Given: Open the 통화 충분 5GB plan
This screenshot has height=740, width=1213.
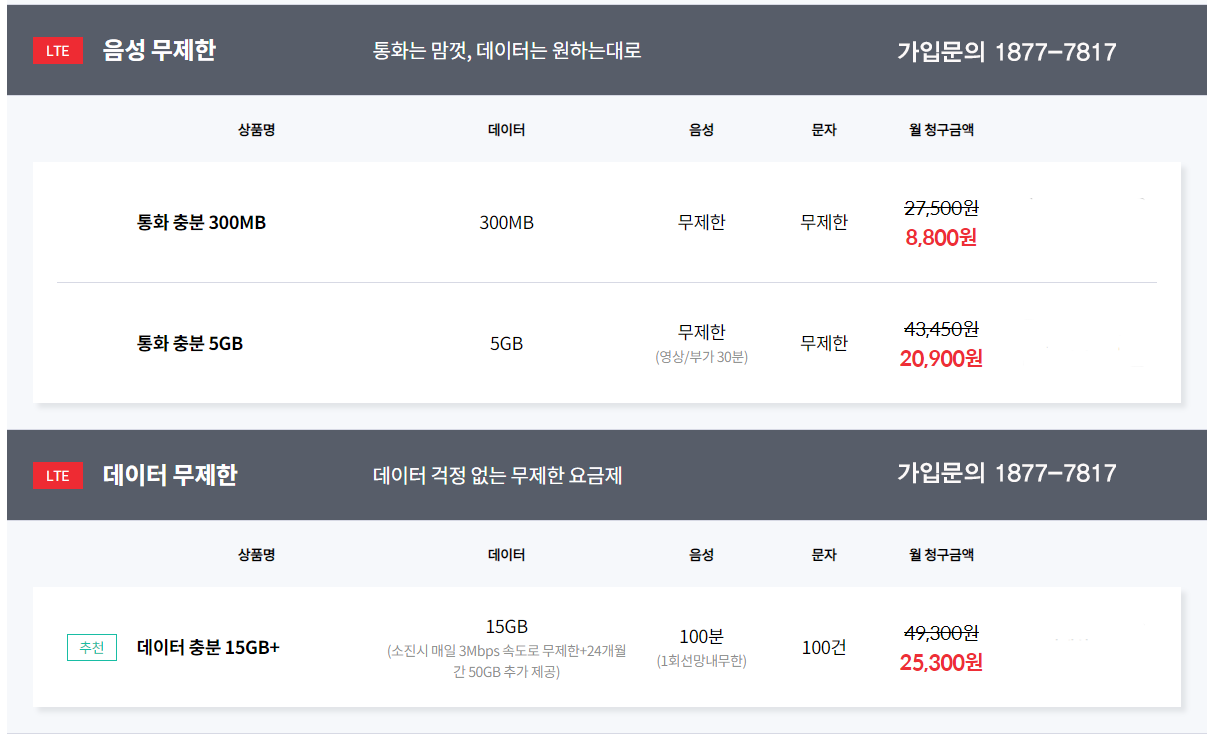Looking at the screenshot, I should pyautogui.click(x=190, y=343).
